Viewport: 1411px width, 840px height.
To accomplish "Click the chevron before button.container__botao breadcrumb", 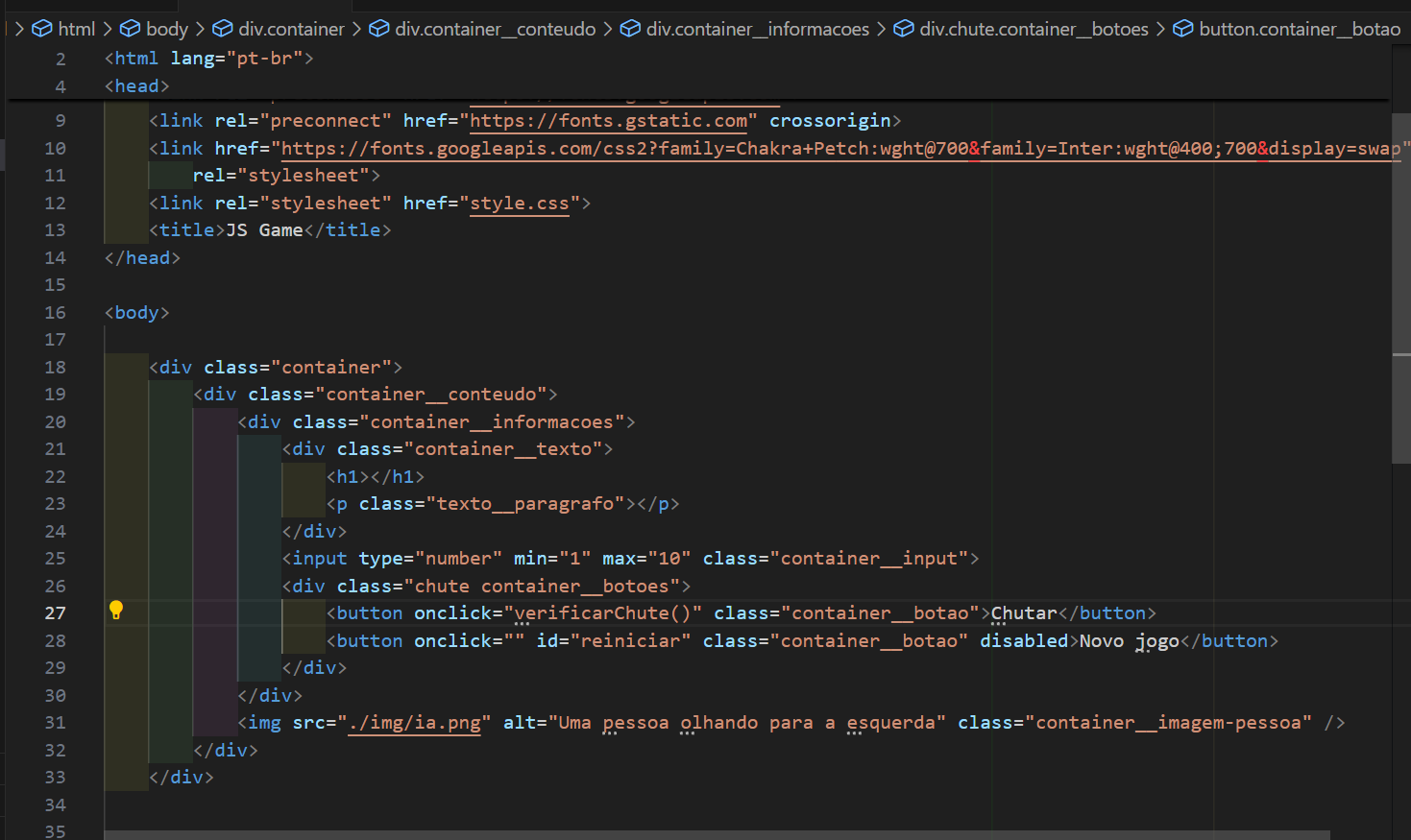I will click(1160, 29).
